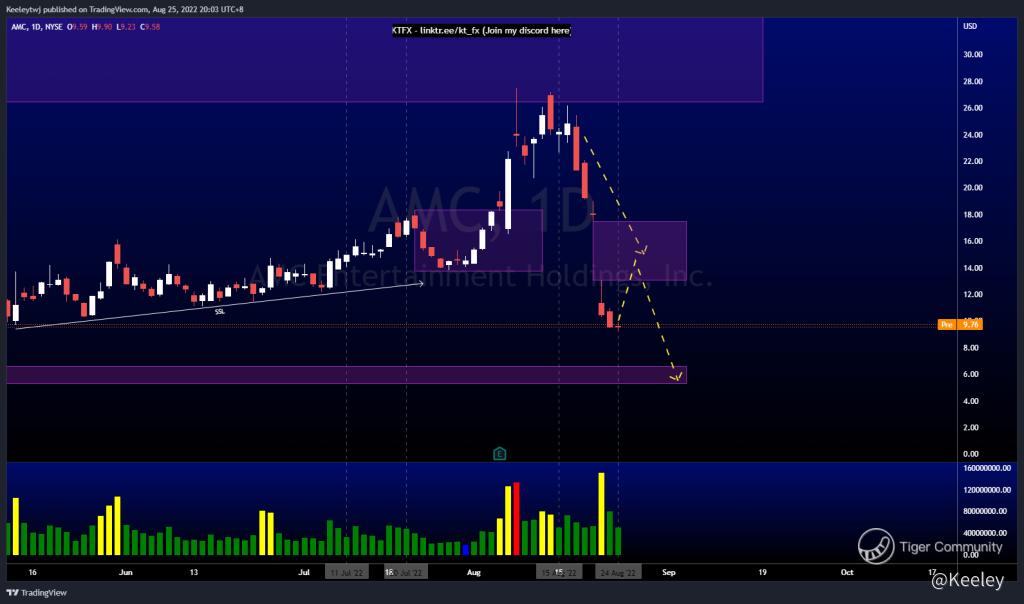
Task: Click the Oct label on time axis
Action: coord(847,573)
